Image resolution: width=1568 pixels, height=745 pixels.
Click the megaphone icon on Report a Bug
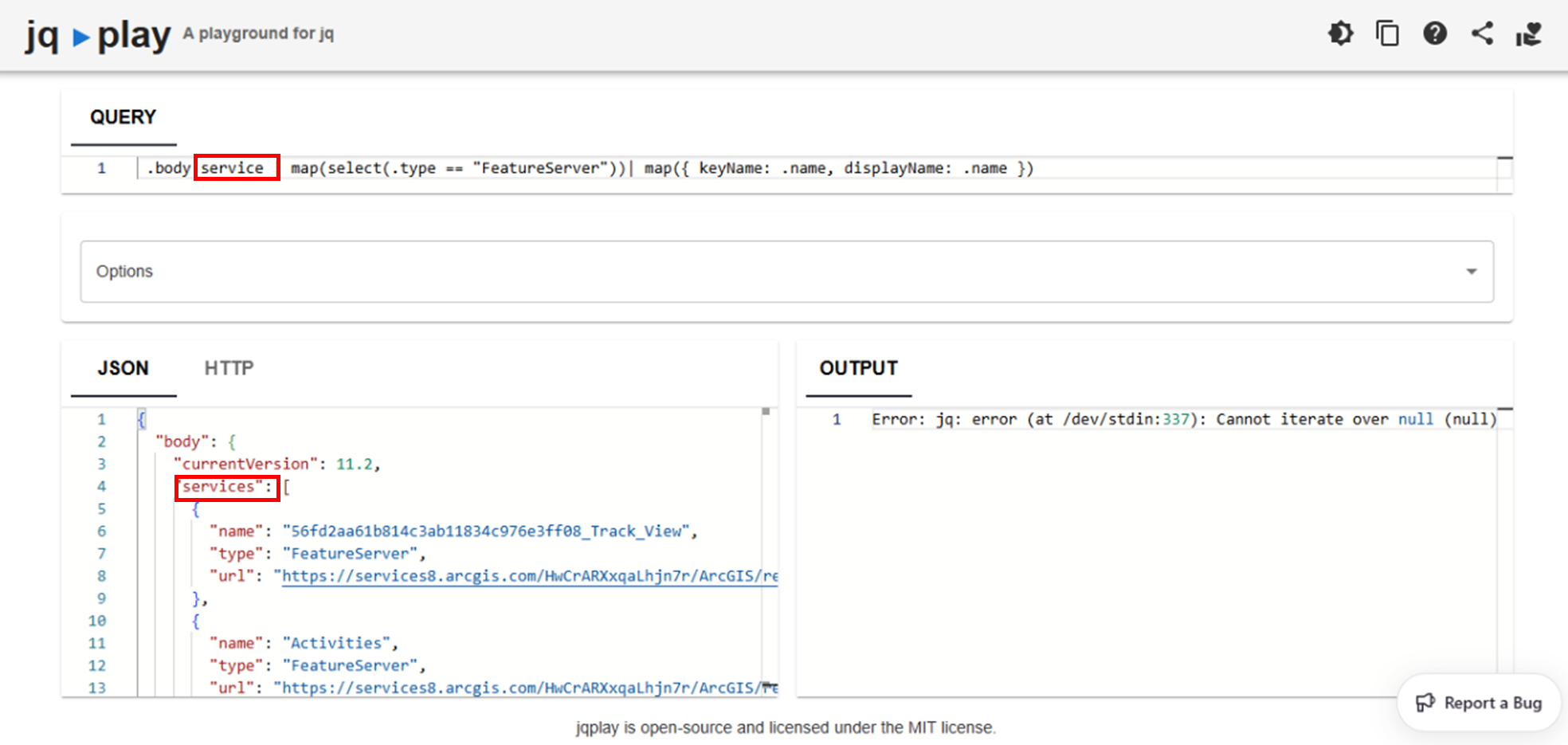click(x=1425, y=703)
